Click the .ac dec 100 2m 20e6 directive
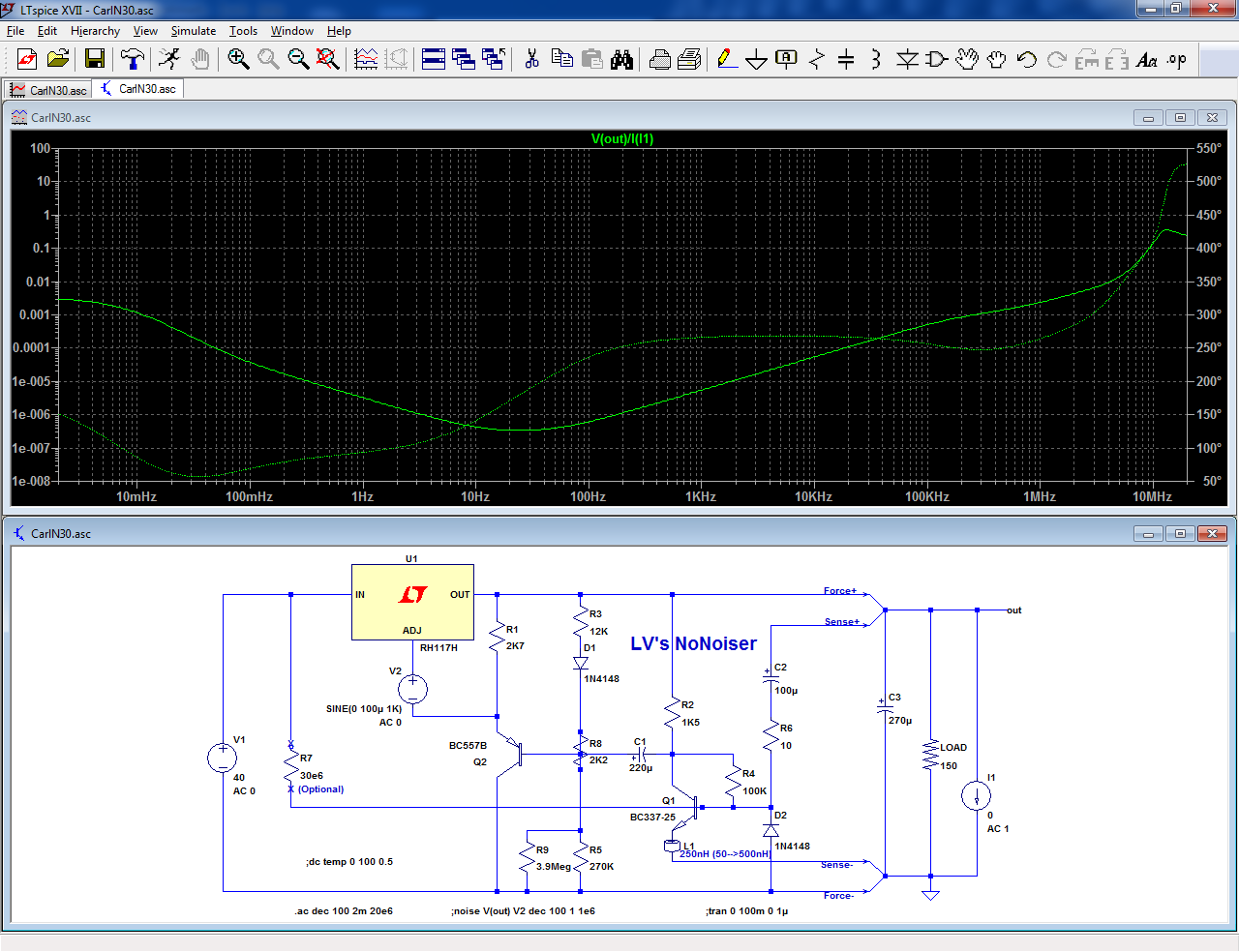The height and width of the screenshot is (952, 1239). click(344, 910)
